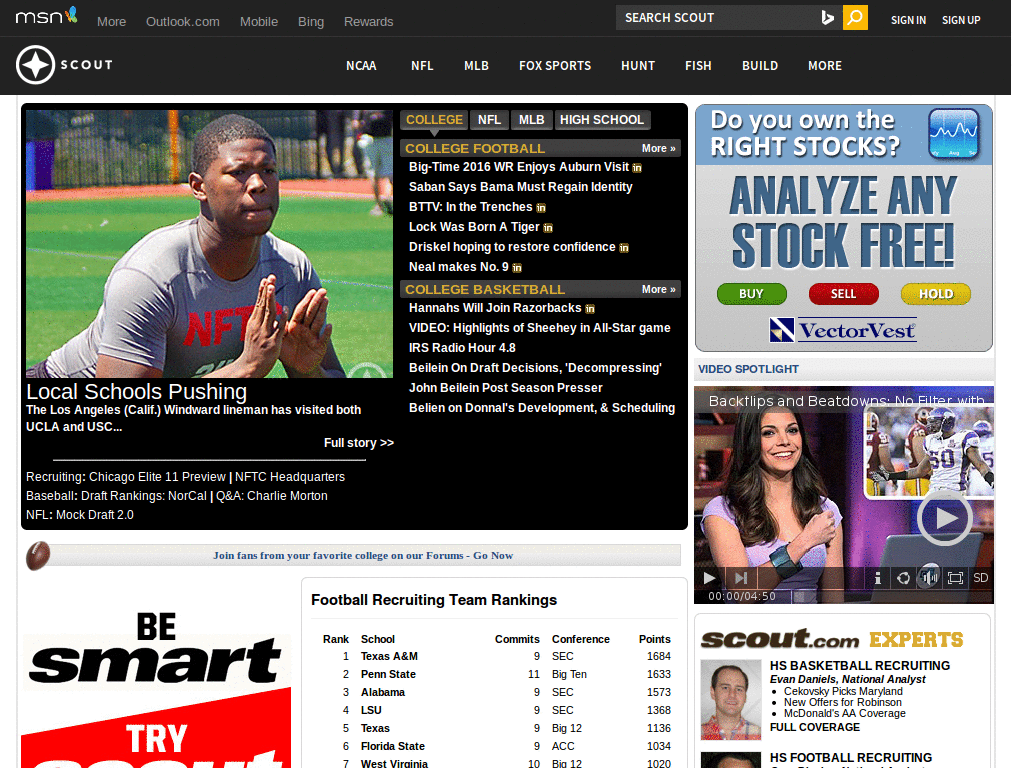
Task: Open FISH navigation item
Action: (x=698, y=66)
